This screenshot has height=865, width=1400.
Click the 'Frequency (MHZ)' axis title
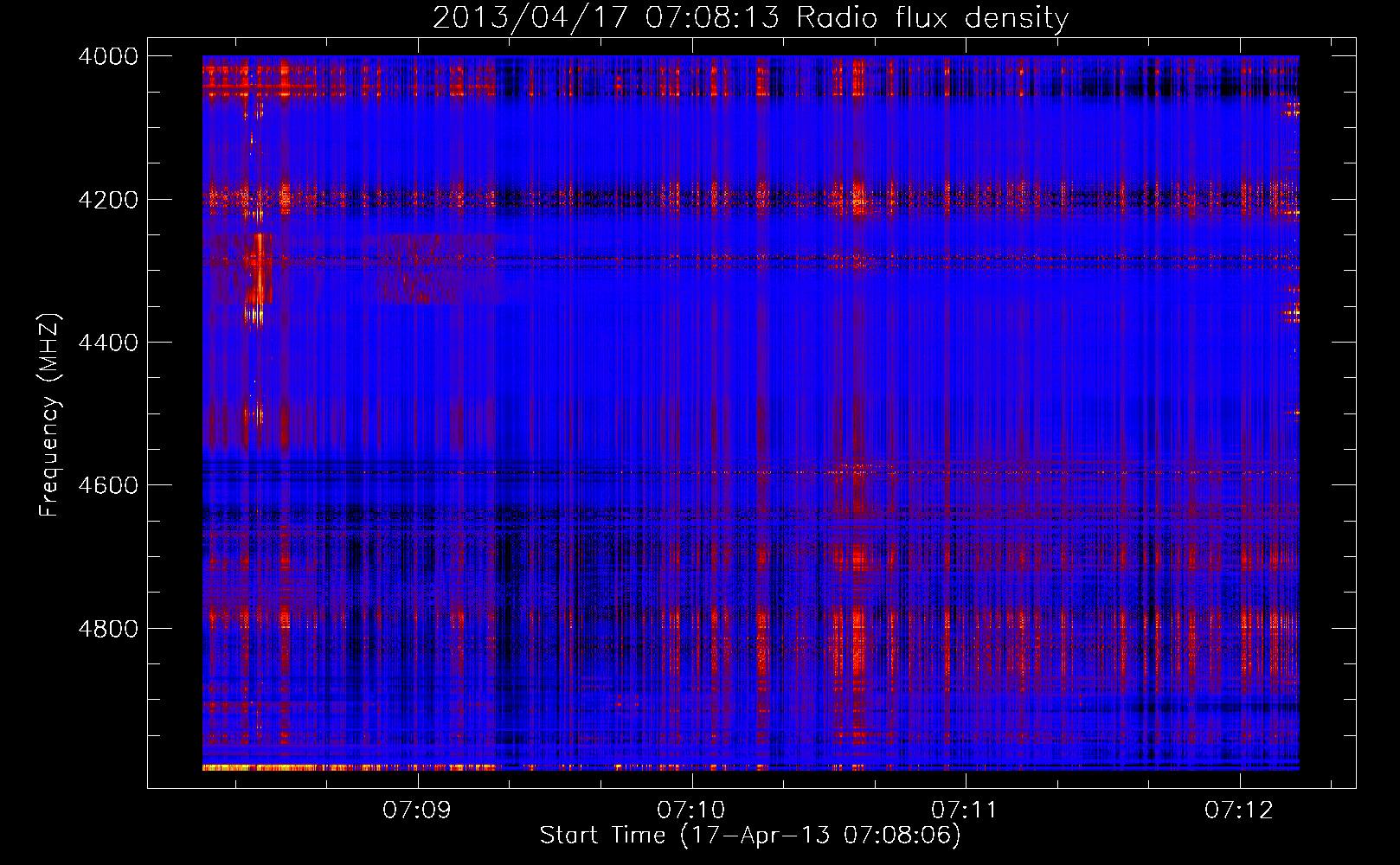(x=50, y=415)
